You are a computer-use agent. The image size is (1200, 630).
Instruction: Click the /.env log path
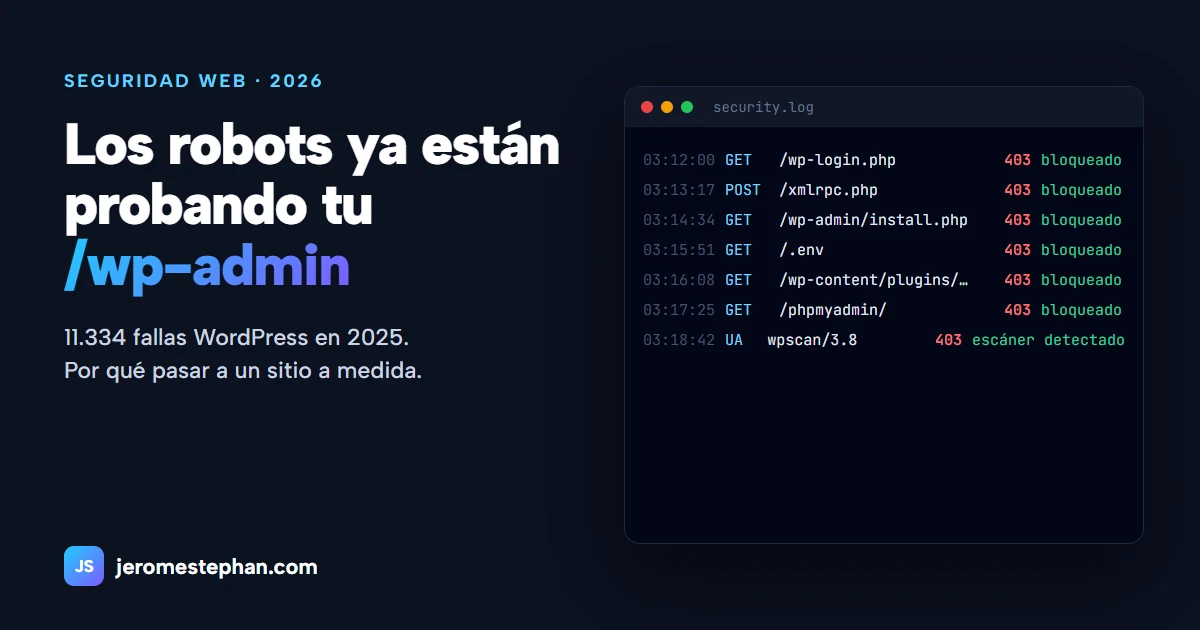(x=801, y=250)
